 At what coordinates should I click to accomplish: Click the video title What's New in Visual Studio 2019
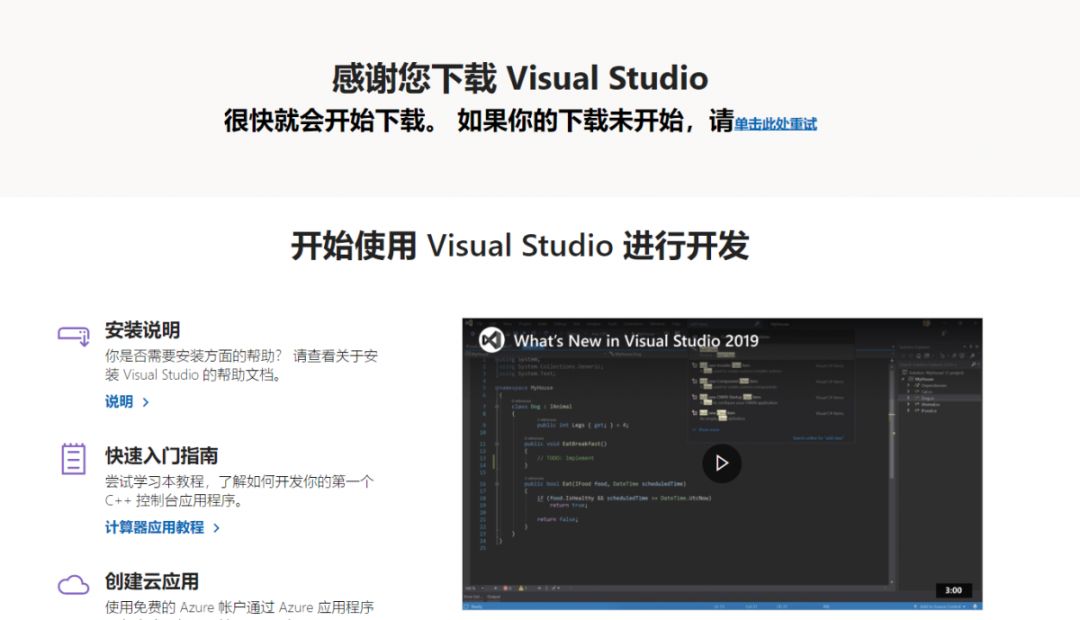[x=636, y=340]
